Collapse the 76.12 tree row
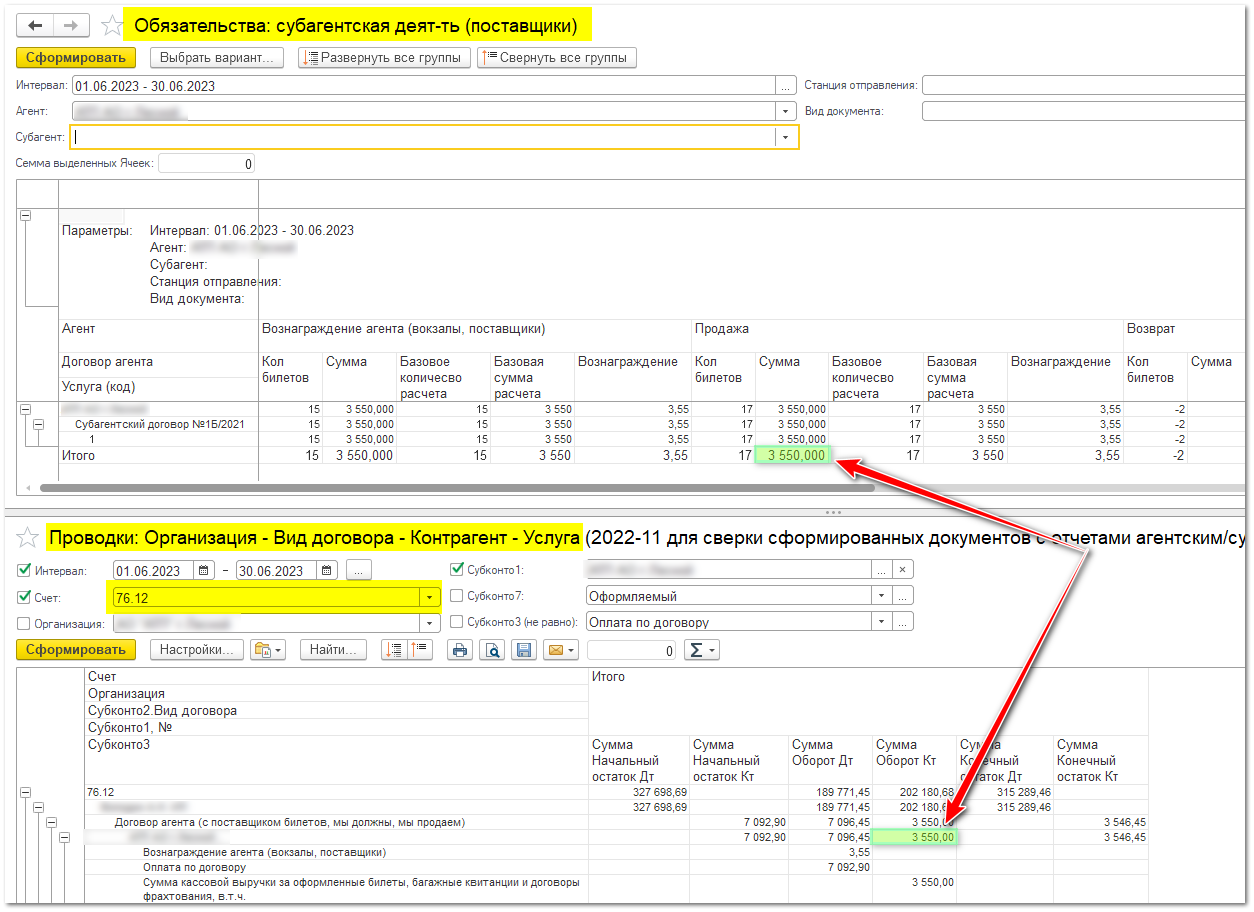The width and height of the screenshot is (1254, 912). (25, 791)
